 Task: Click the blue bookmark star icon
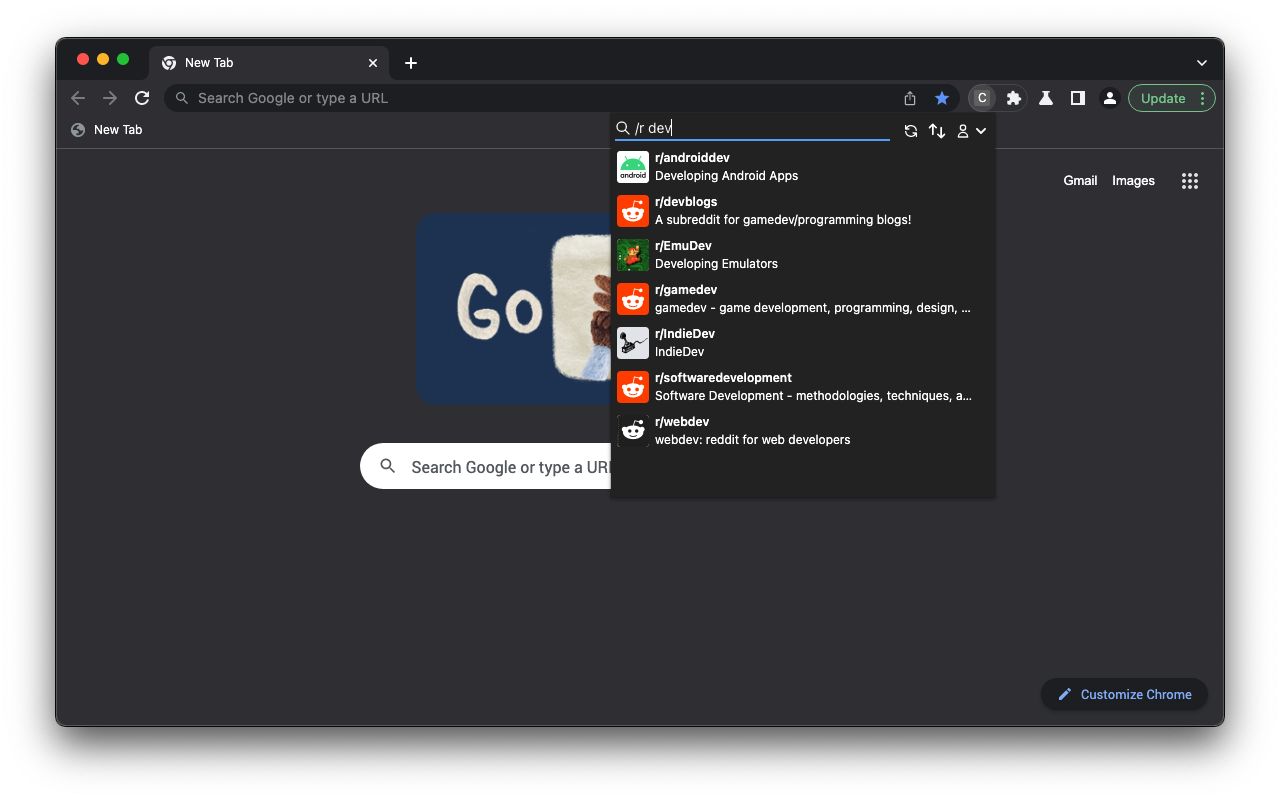pos(942,98)
